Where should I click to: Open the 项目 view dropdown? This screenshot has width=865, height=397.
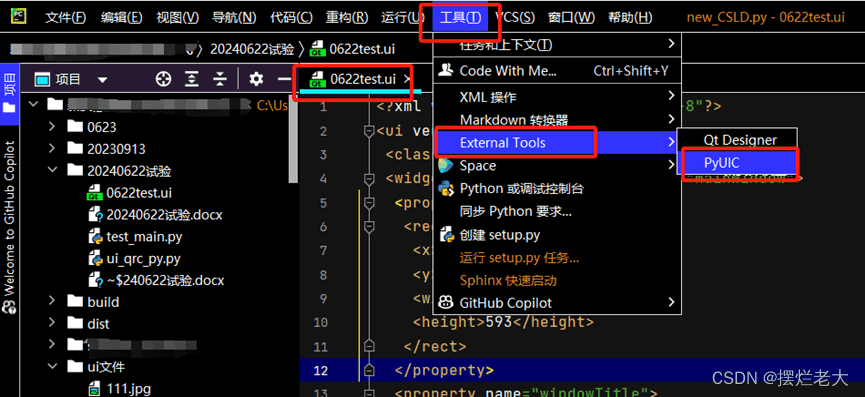(x=103, y=80)
